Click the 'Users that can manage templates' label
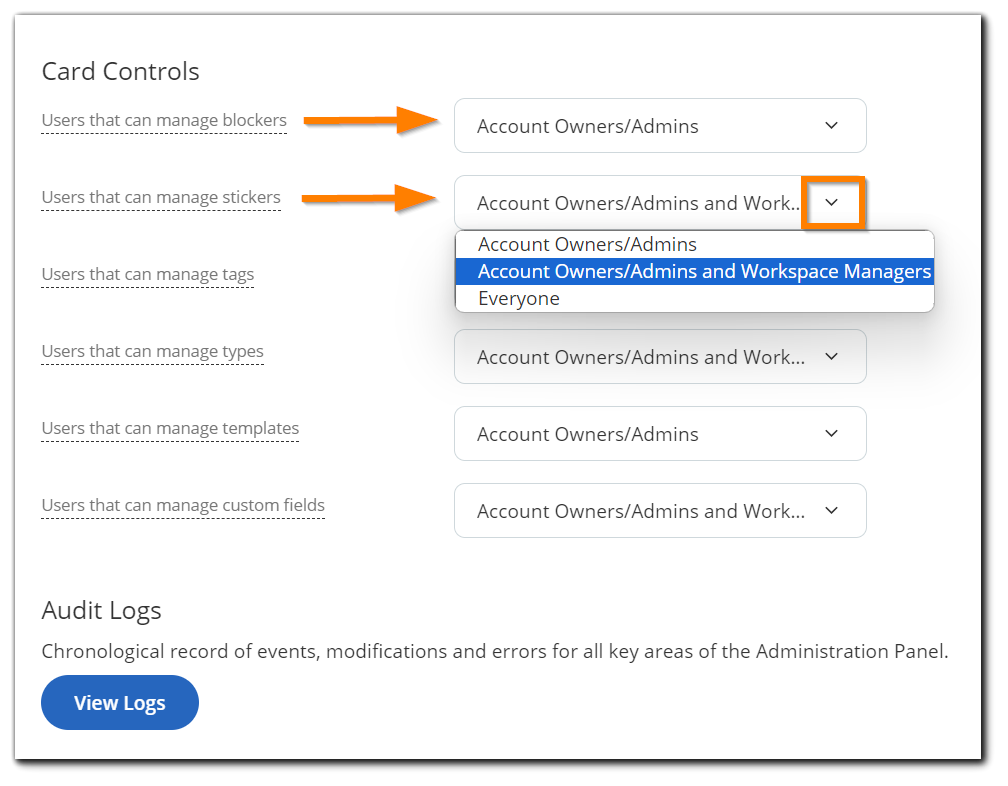The image size is (1008, 786). pos(170,428)
